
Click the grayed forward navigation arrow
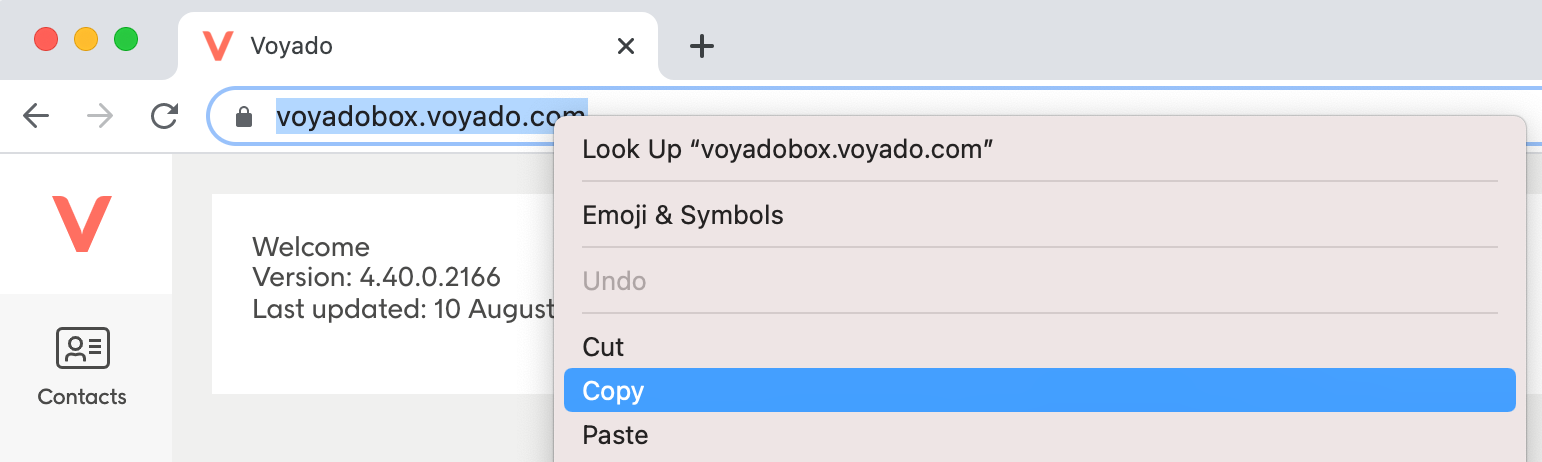point(100,117)
